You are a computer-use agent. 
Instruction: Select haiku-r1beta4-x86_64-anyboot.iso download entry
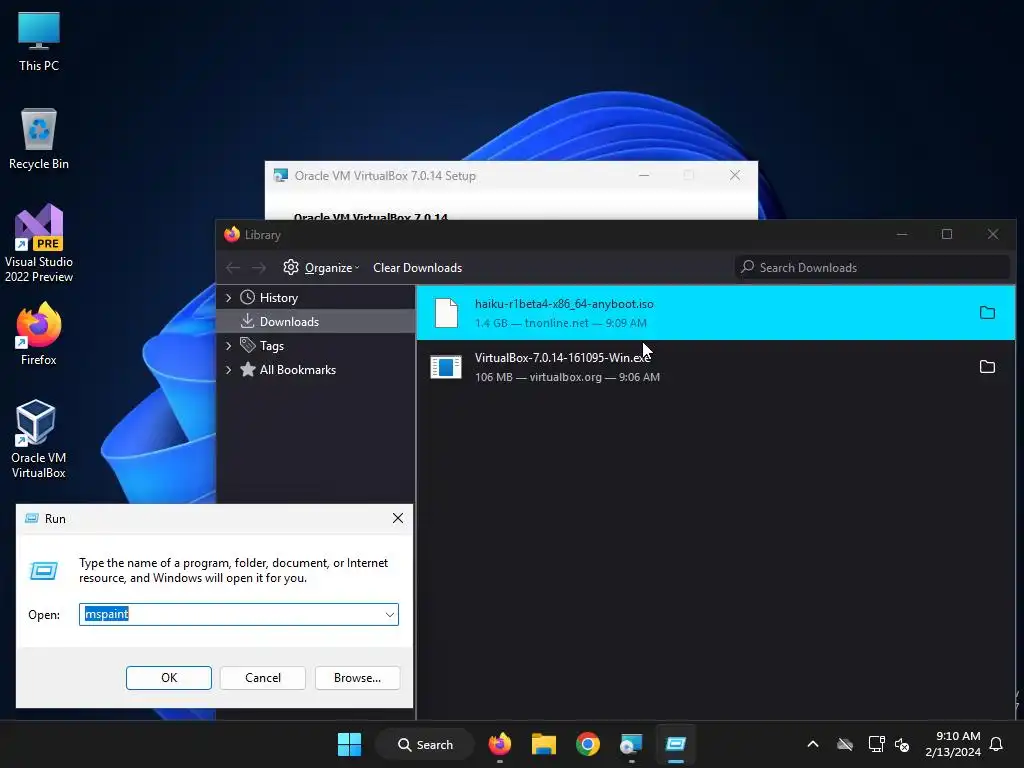coord(716,313)
